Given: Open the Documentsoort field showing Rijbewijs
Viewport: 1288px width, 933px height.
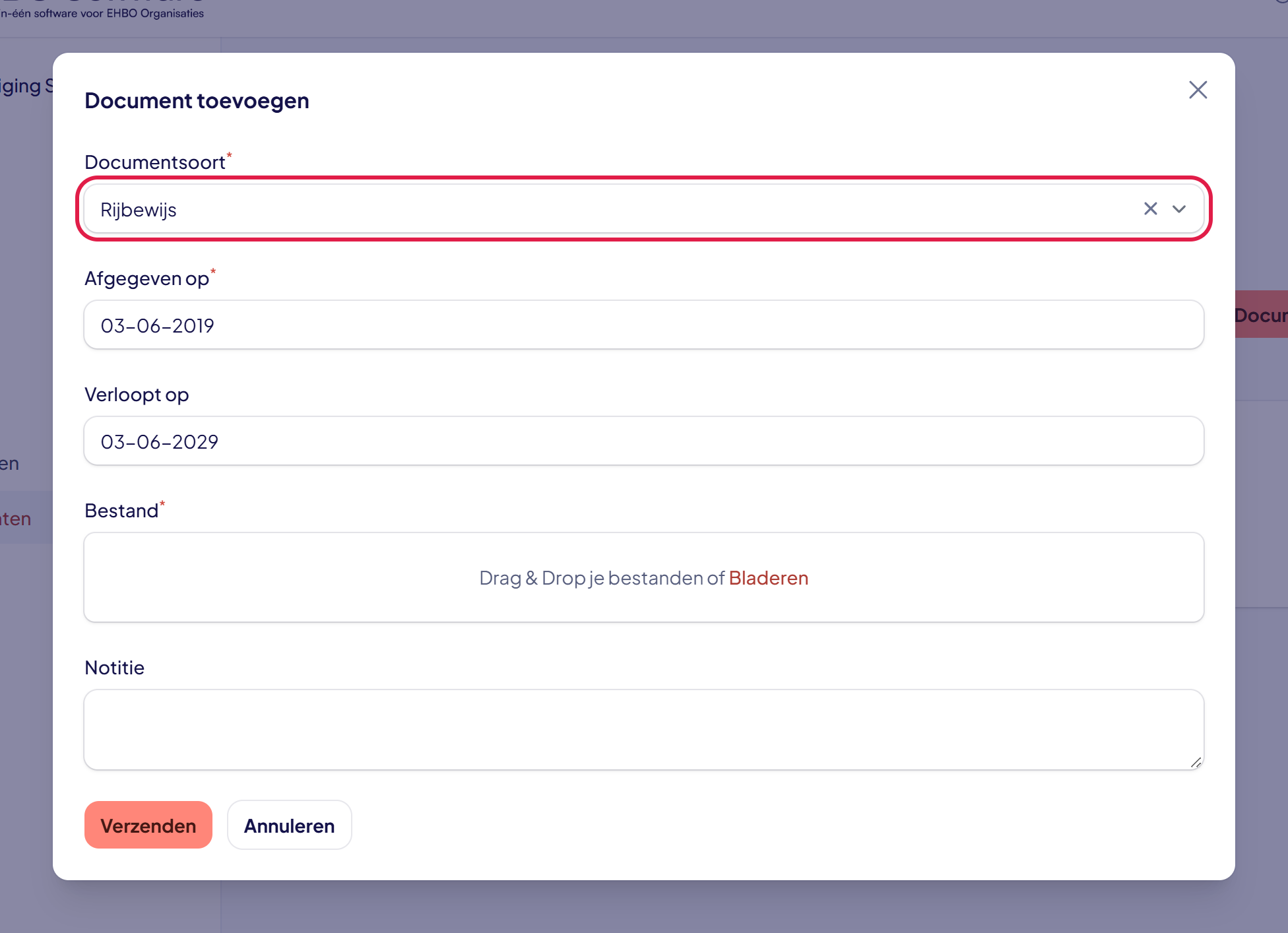Looking at the screenshot, I should (644, 209).
